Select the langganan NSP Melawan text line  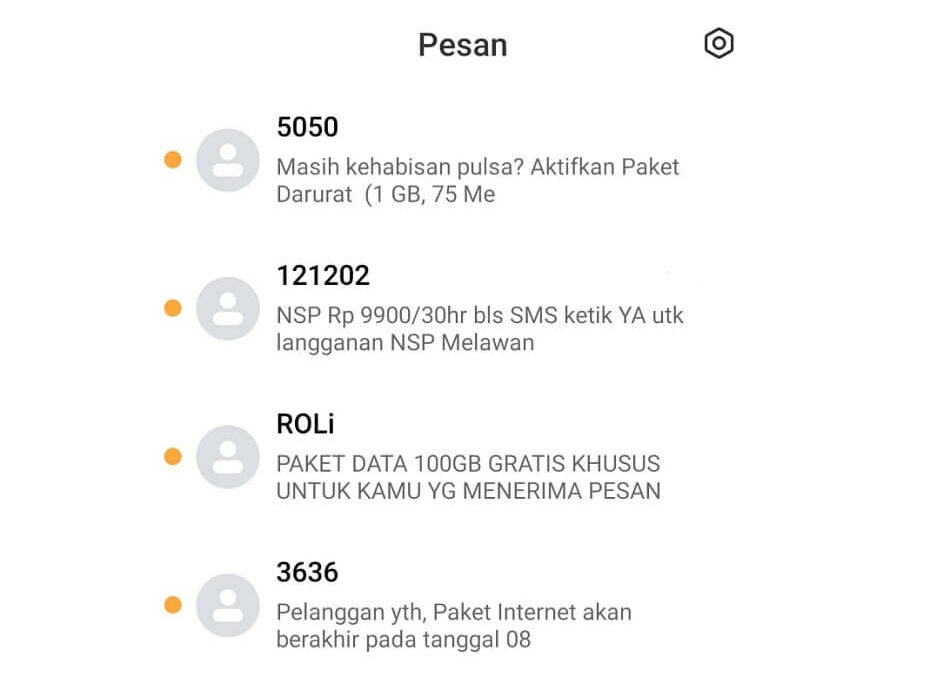(x=405, y=343)
